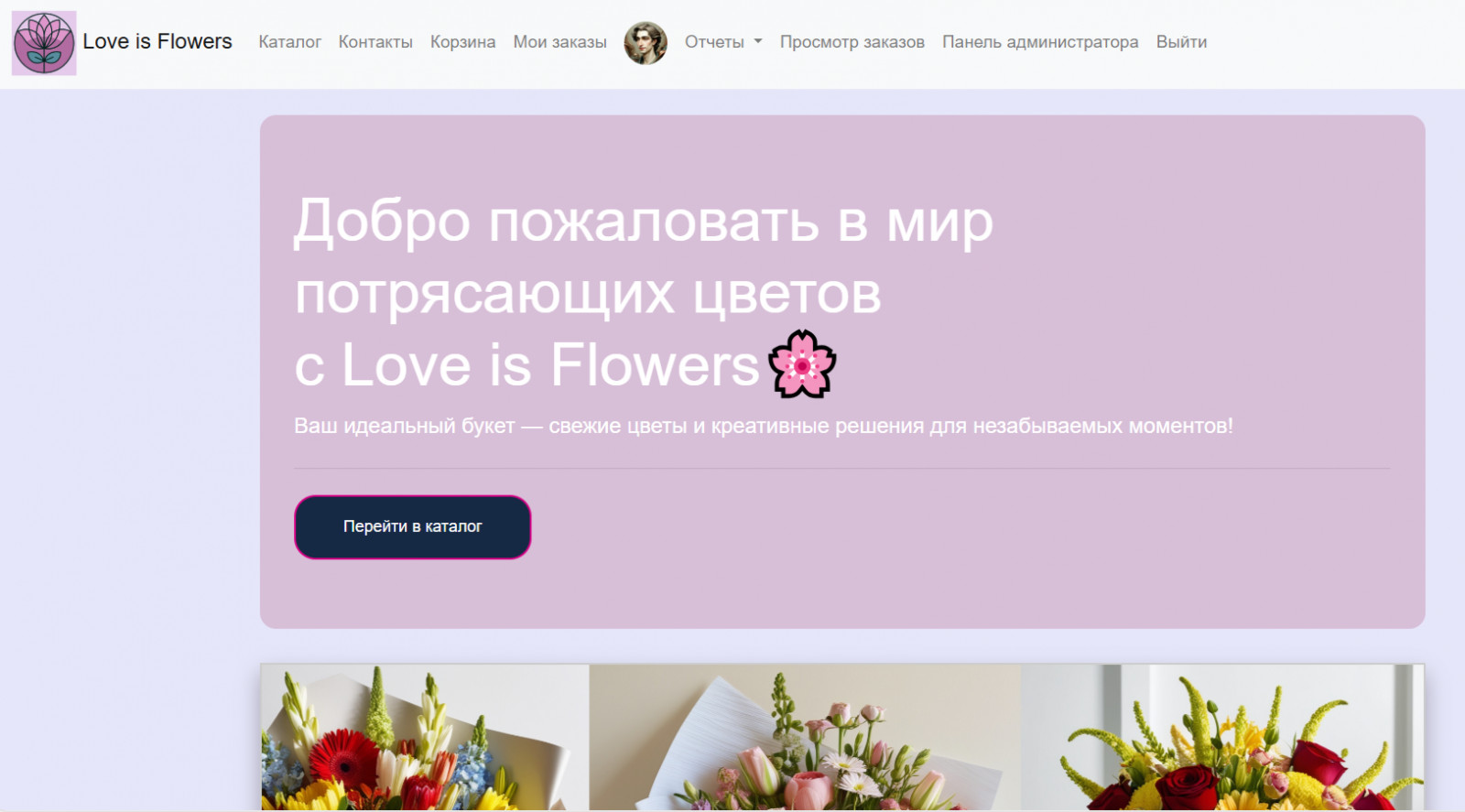Image resolution: width=1465 pixels, height=812 pixels.
Task: Select the red rose and yellow bouquet image
Action: click(1222, 738)
